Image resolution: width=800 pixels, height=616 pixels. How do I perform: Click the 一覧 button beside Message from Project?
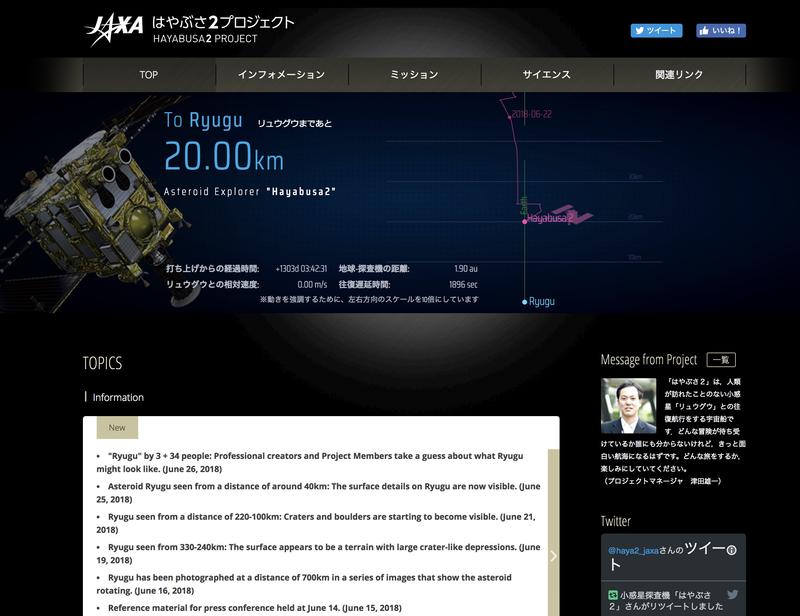pos(721,360)
